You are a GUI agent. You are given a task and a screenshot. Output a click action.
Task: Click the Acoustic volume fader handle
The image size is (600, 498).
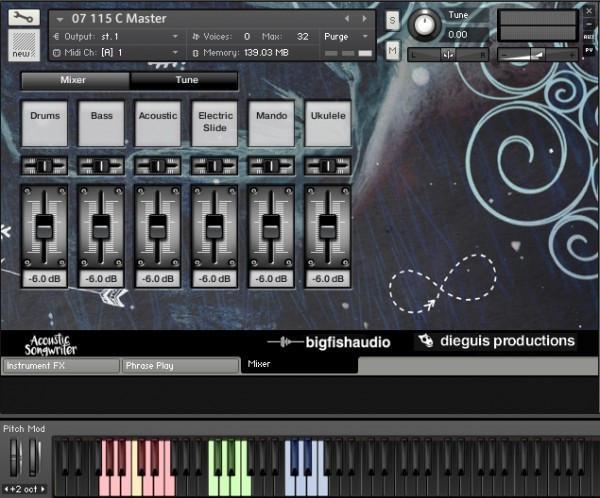(x=158, y=227)
